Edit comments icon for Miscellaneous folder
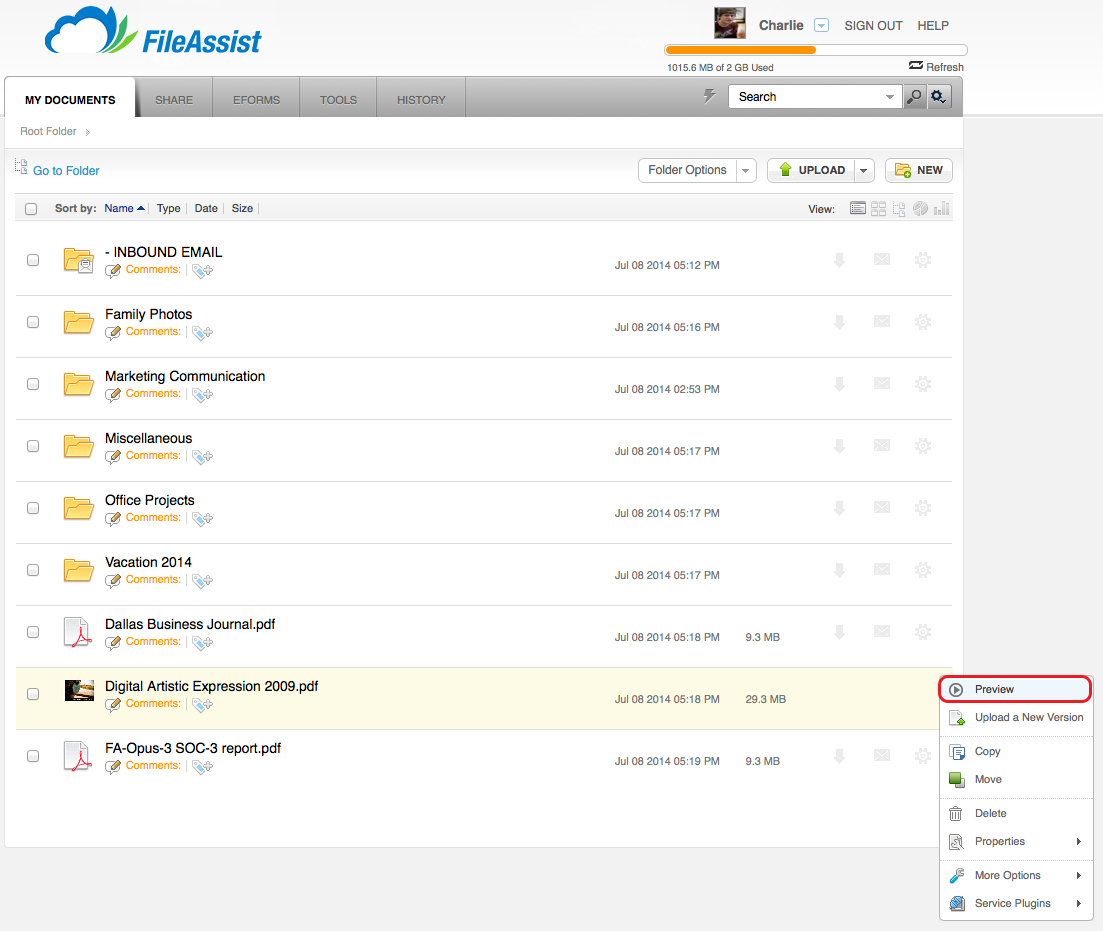1103x931 pixels. pos(113,456)
